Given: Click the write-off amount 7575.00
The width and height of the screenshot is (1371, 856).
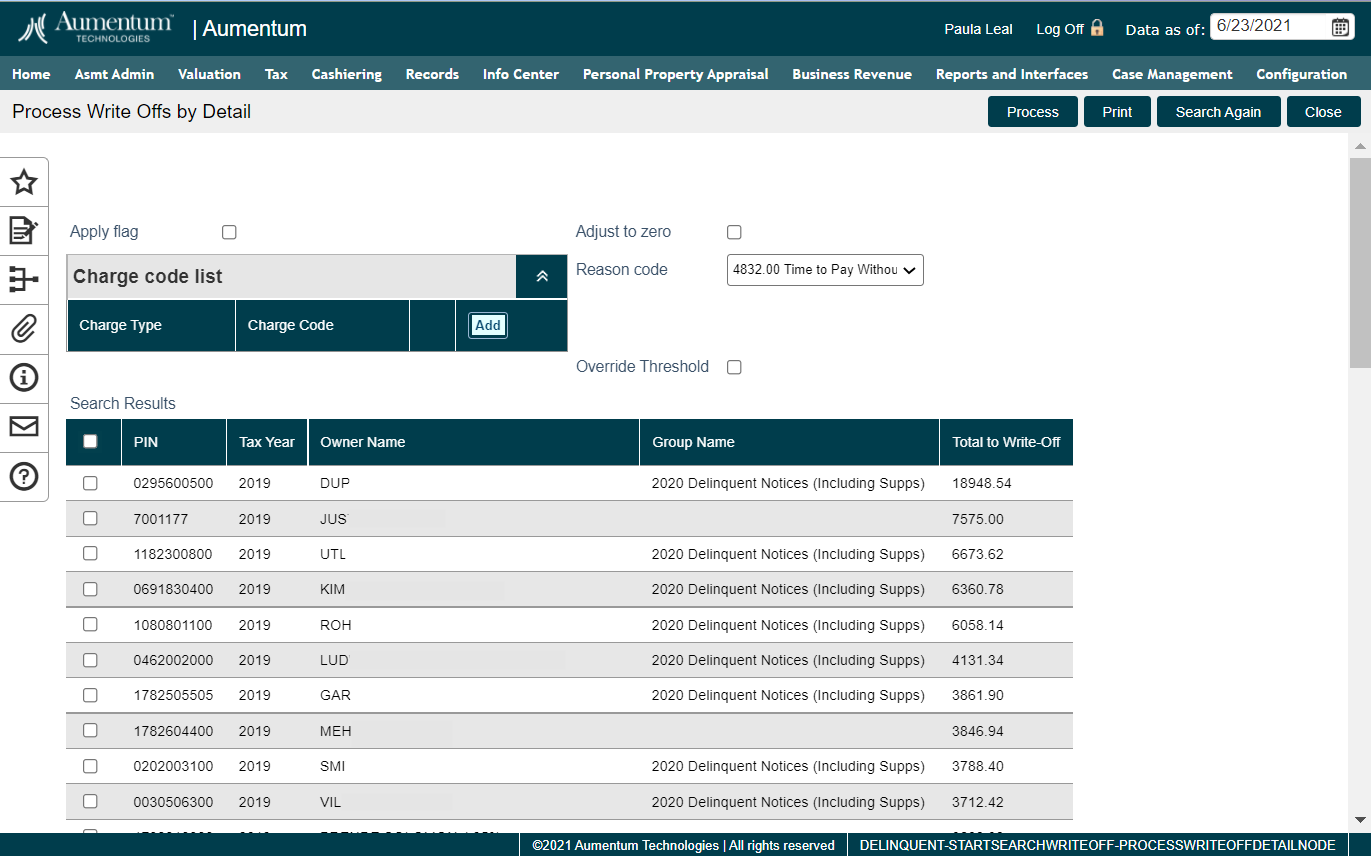Looking at the screenshot, I should (x=978, y=519).
